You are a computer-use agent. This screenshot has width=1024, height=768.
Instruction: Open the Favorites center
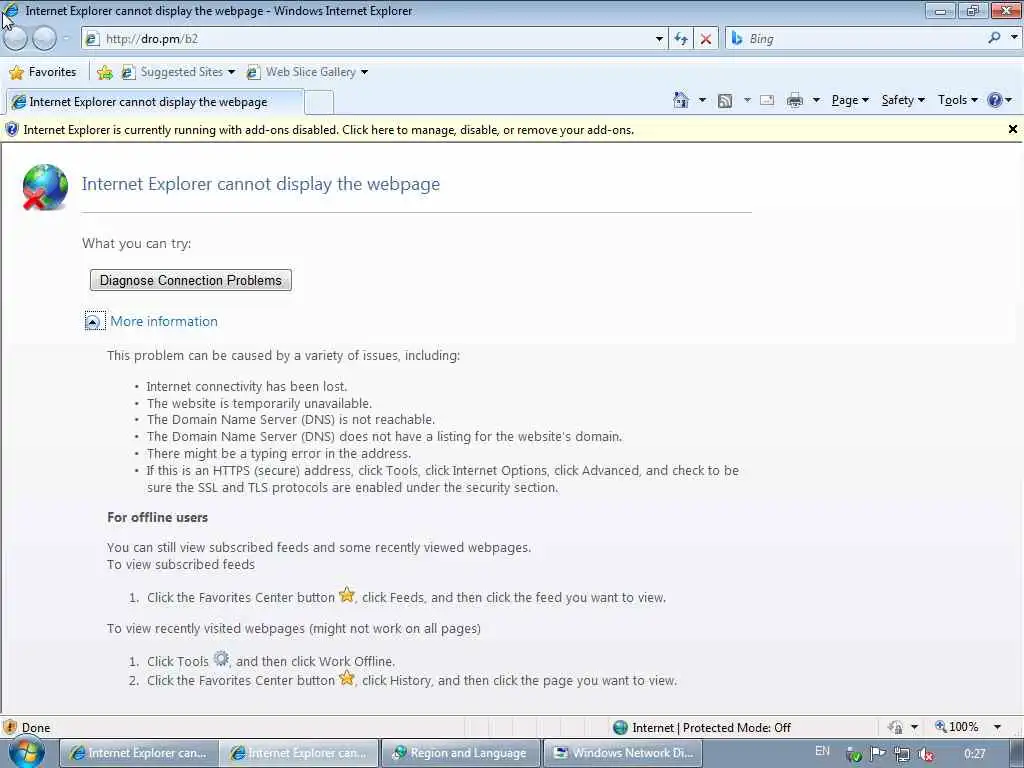[43, 72]
